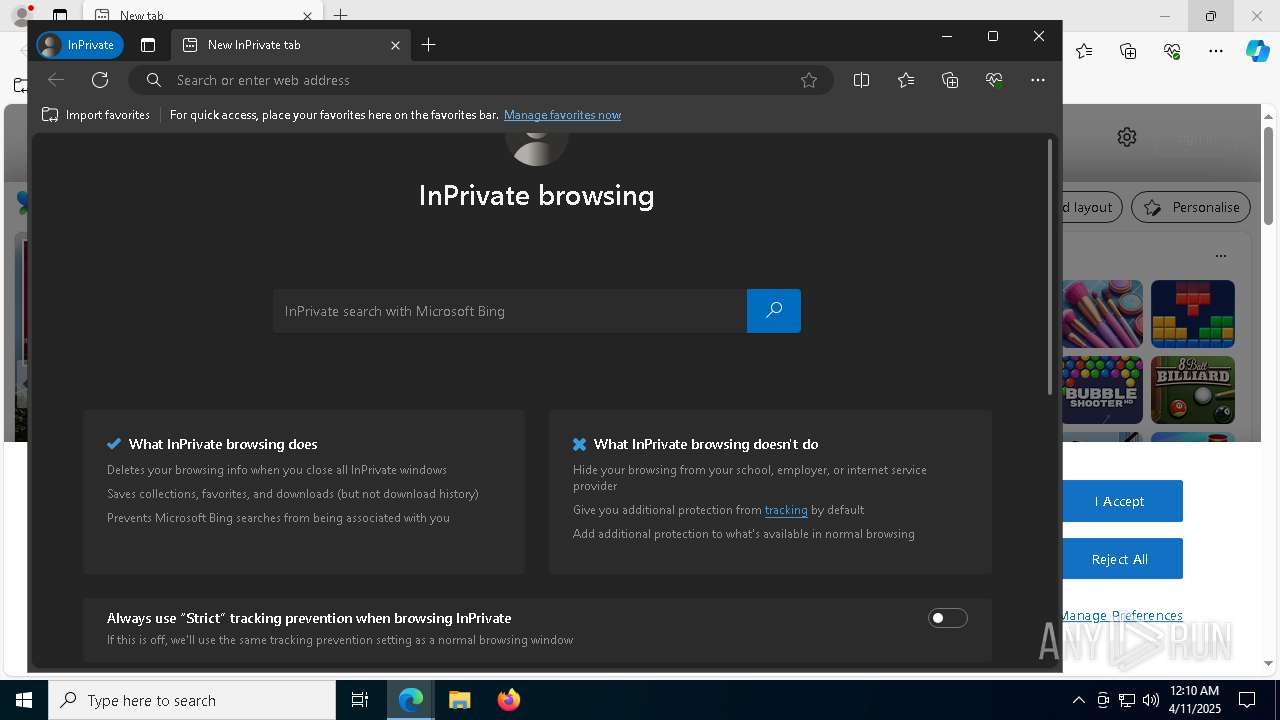Open Bubble Shooter game thumbnail
The height and width of the screenshot is (720, 1280).
(x=1102, y=390)
